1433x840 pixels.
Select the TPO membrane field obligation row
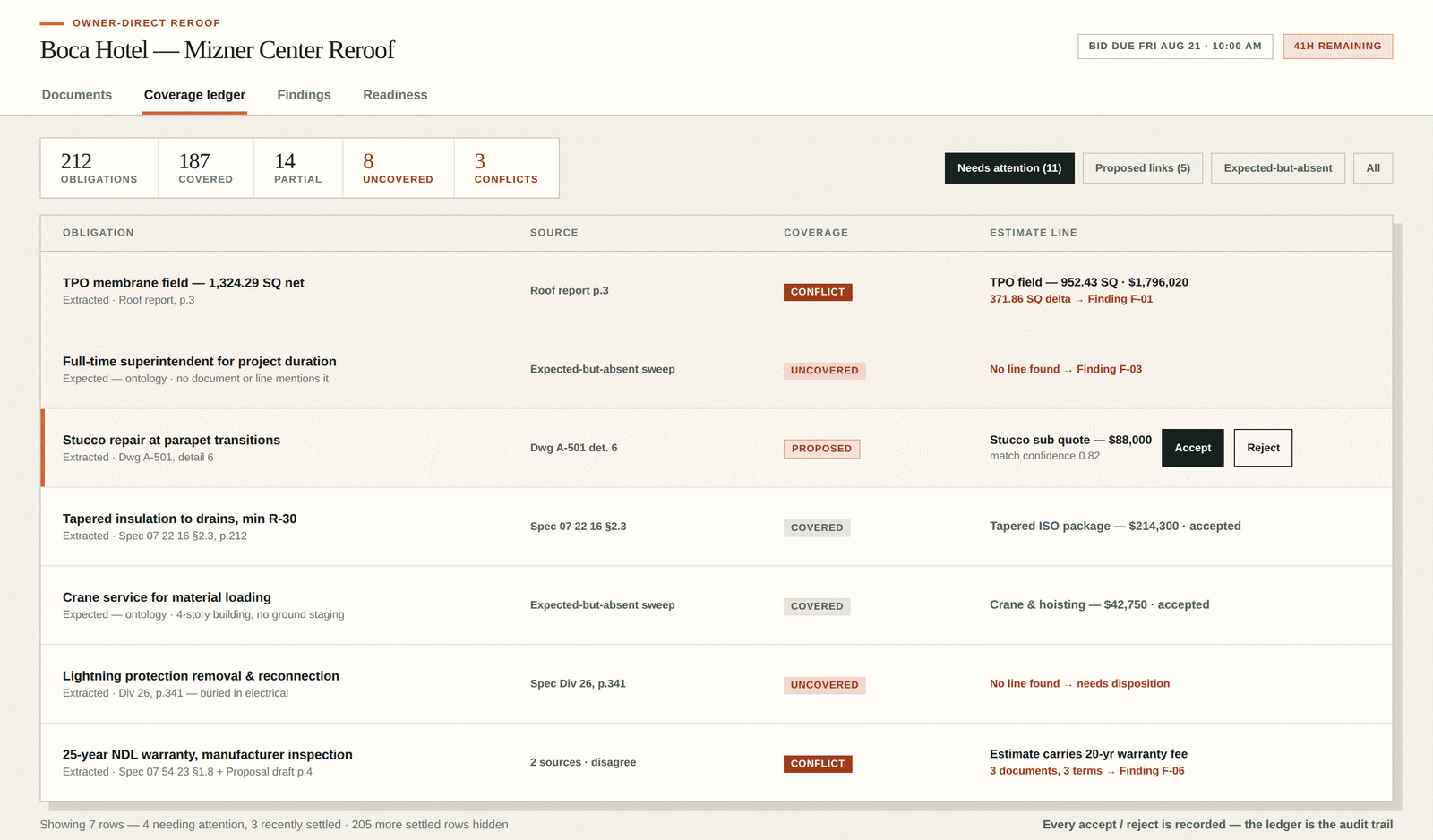pyautogui.click(x=716, y=291)
